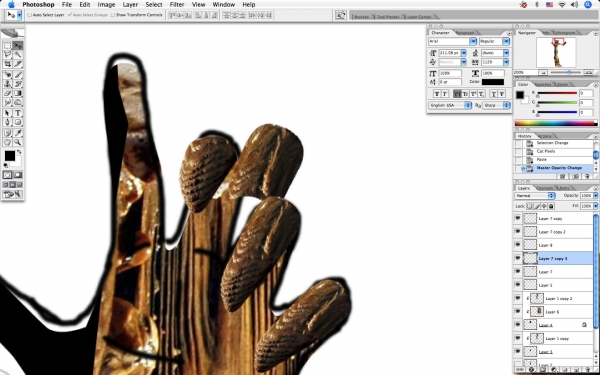Hide the Layer 6 layer
The width and height of the screenshot is (600, 375).
pos(518,311)
